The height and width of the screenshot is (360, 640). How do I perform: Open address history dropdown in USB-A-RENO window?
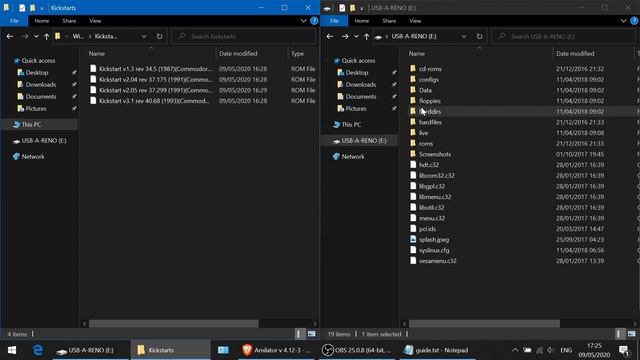(x=464, y=36)
